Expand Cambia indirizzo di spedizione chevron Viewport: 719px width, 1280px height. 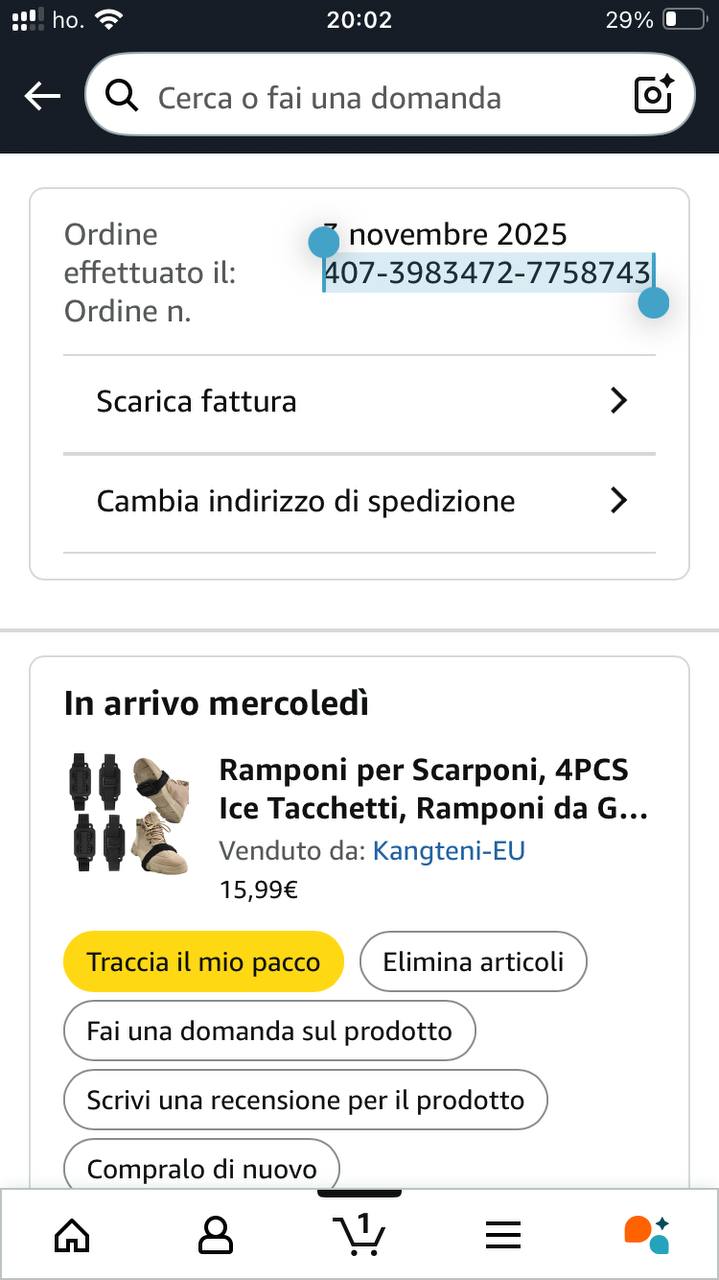619,500
